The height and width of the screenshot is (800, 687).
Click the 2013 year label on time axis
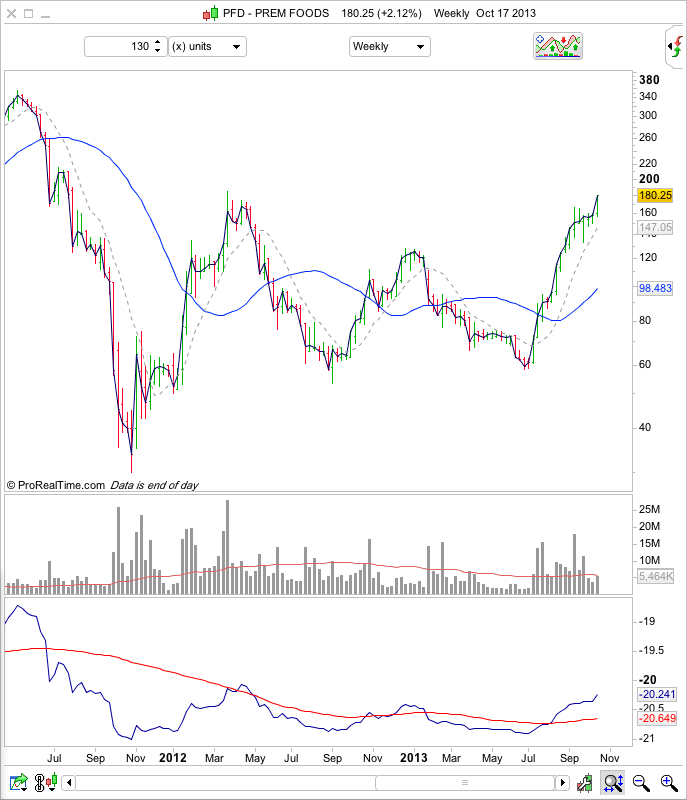414,758
